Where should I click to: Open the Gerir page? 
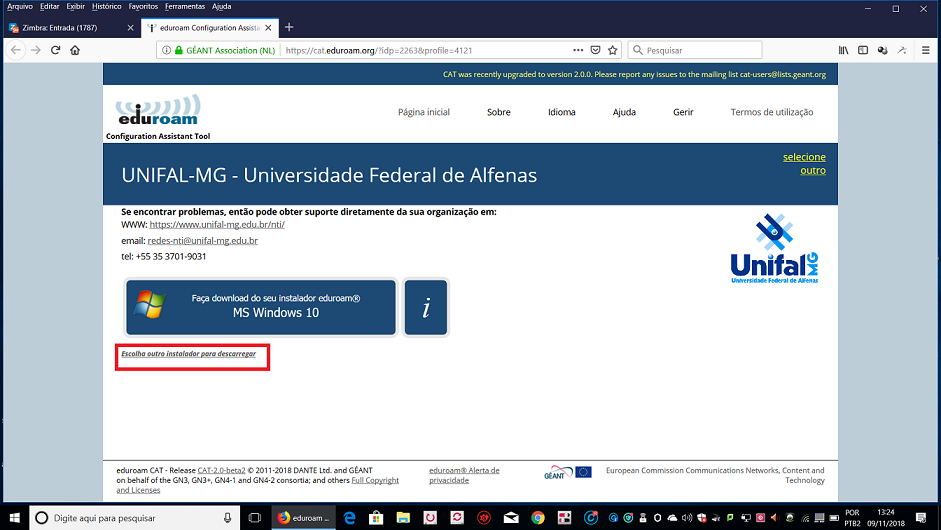pyautogui.click(x=683, y=112)
